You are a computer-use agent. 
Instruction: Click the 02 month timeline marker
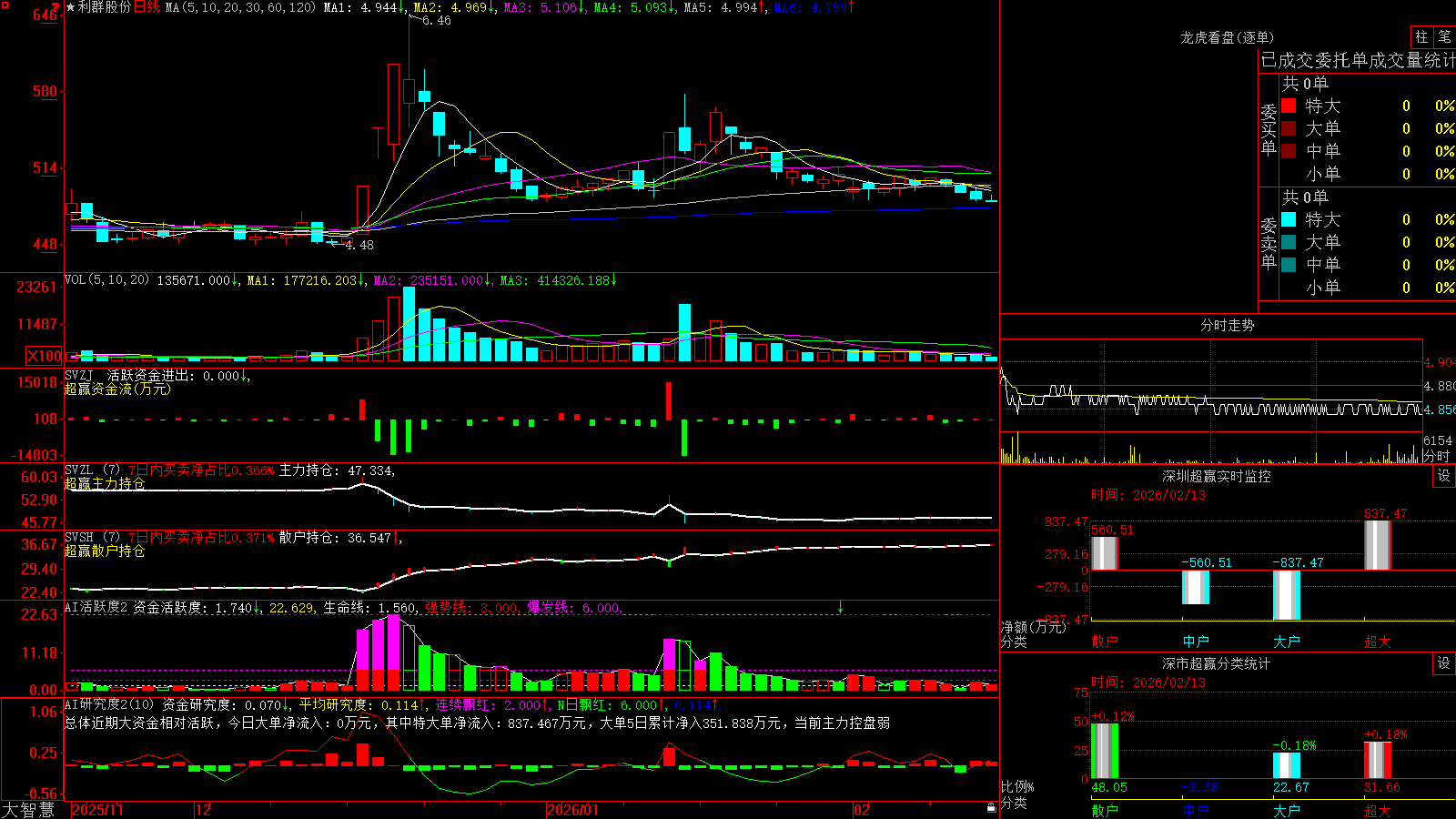coord(861,810)
